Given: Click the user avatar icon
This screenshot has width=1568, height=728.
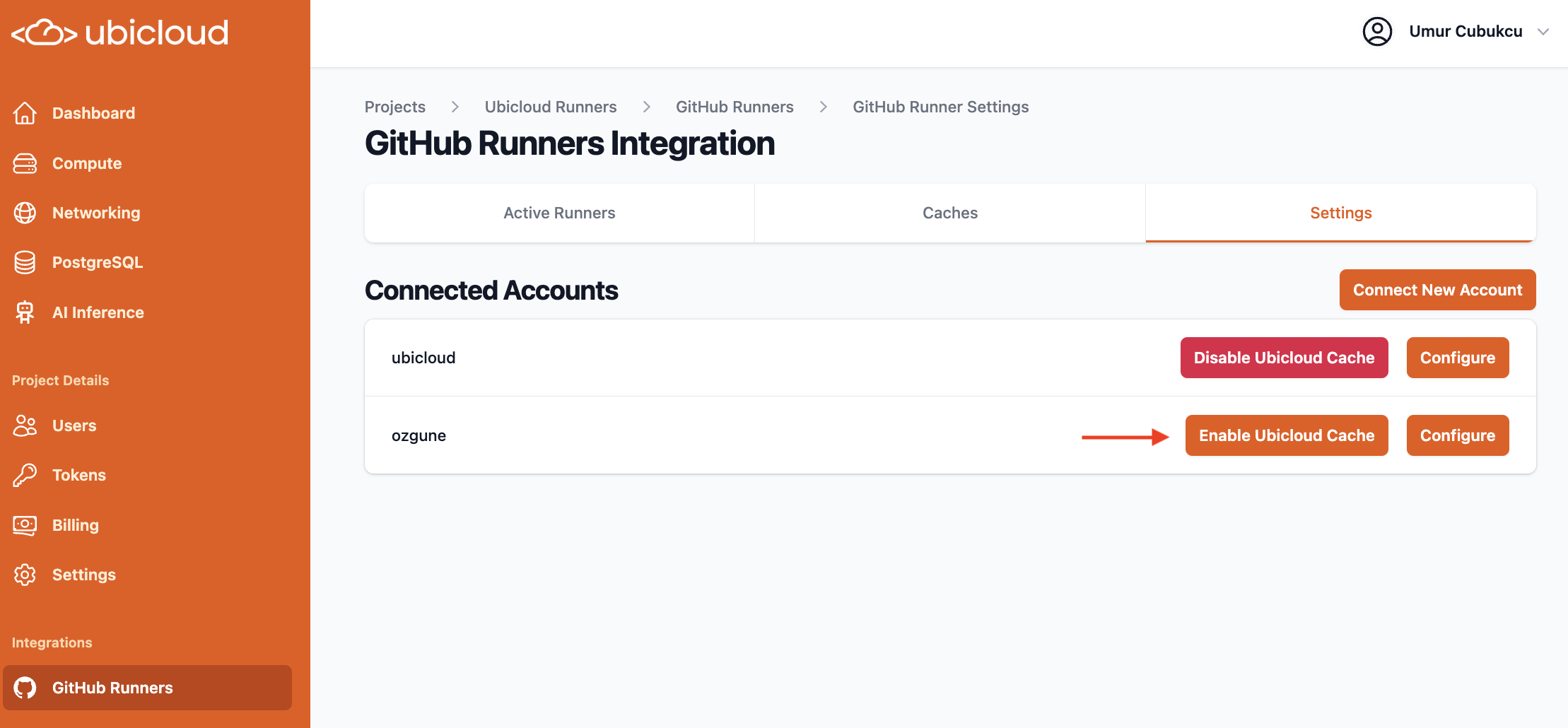Looking at the screenshot, I should tap(1377, 31).
